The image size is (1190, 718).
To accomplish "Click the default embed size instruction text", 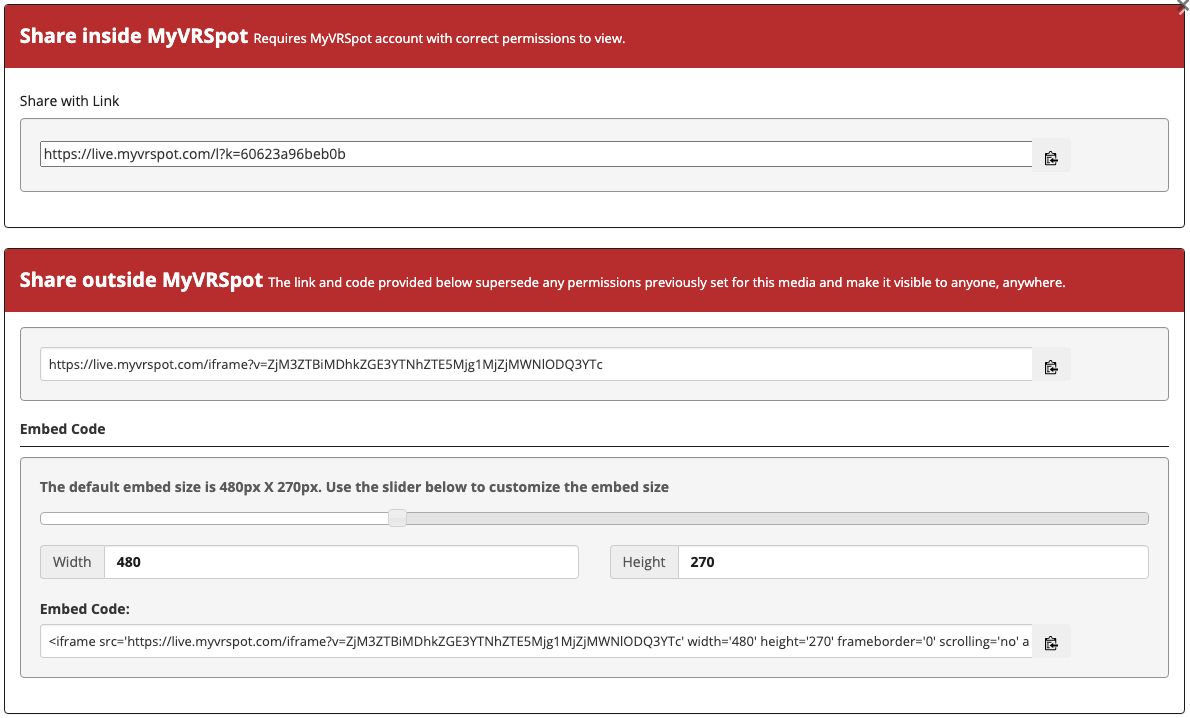I will click(354, 487).
